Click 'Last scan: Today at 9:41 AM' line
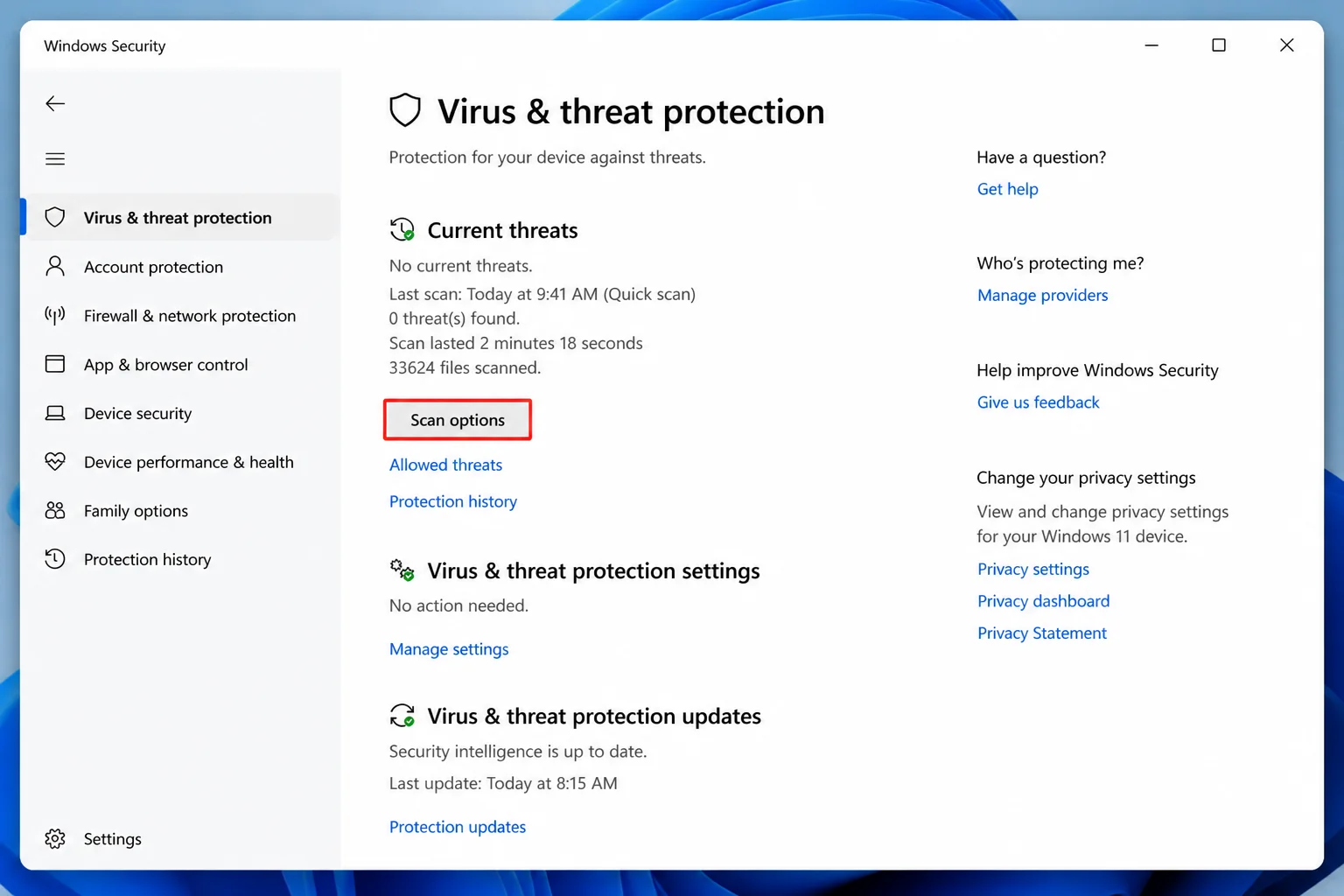1344x896 pixels. tap(542, 294)
